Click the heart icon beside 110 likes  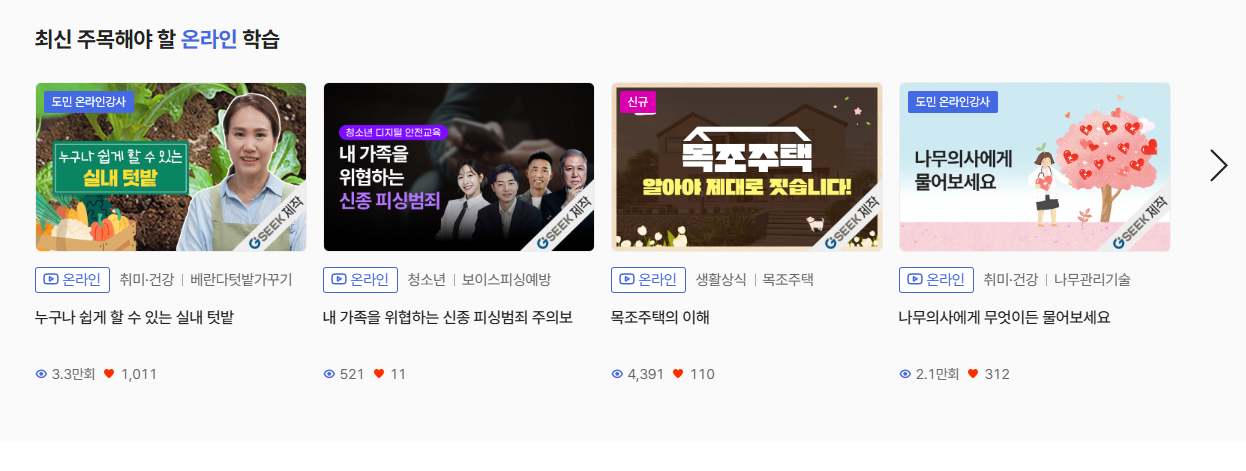(x=678, y=374)
